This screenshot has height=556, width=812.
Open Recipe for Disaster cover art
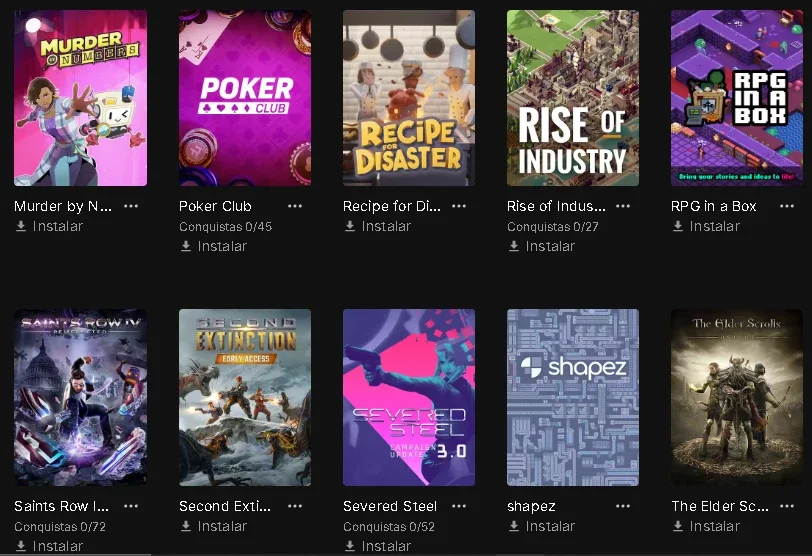[x=409, y=98]
